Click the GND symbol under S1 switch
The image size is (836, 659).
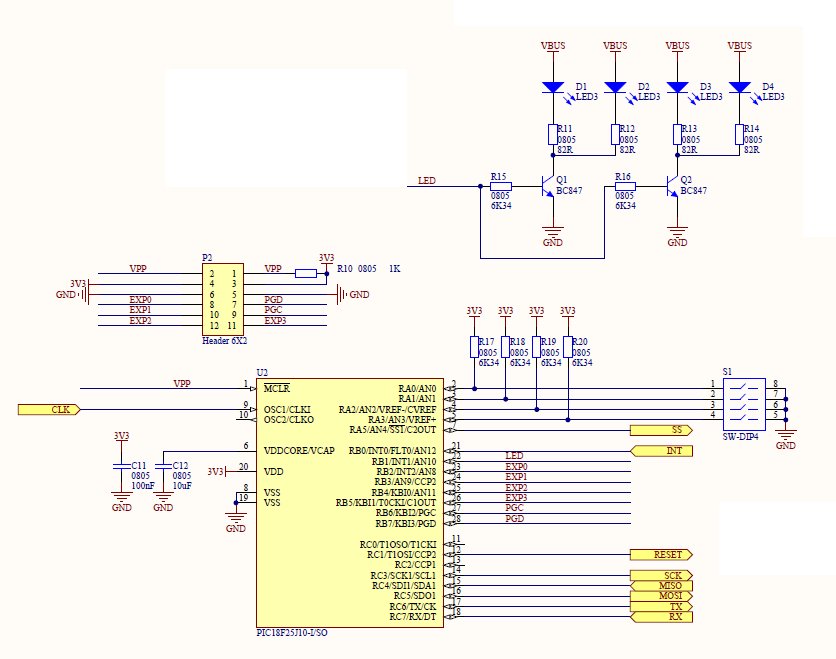tap(786, 439)
